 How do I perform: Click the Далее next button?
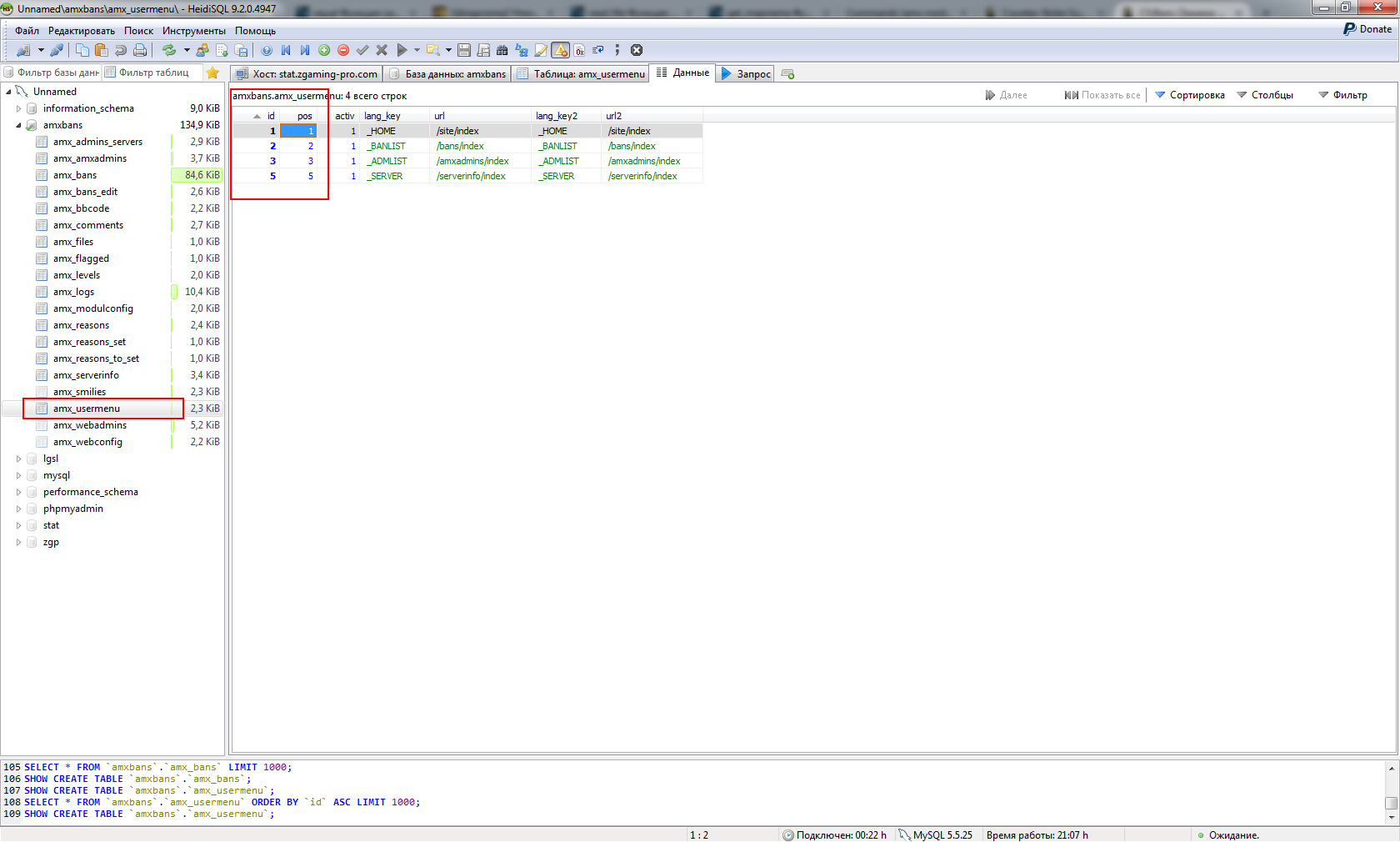point(1006,95)
